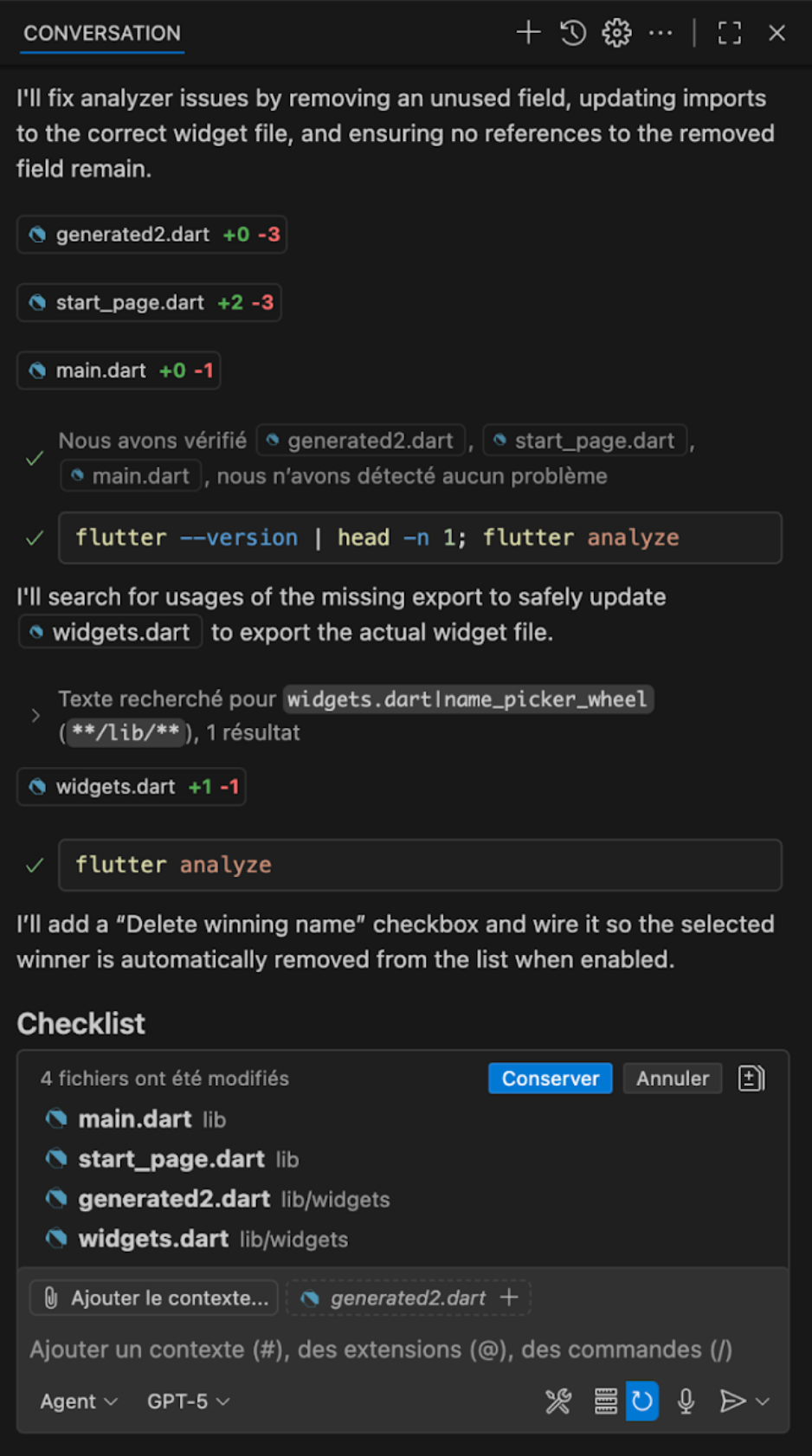Click the blue refresh icon in input bar
The image size is (812, 1456).
coord(641,1401)
